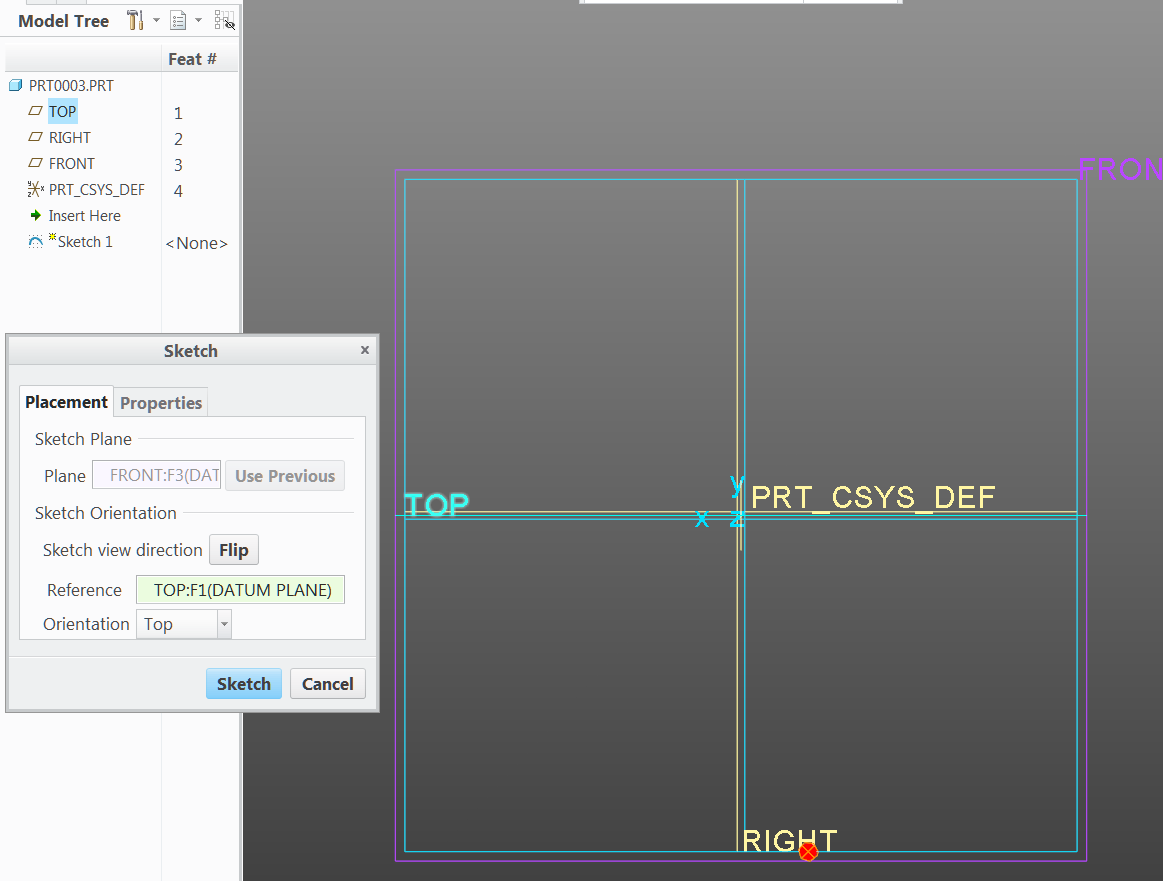1163x881 pixels.
Task: Click the coordinate system icon for PRT_CSYS_DEF
Action: pos(36,189)
